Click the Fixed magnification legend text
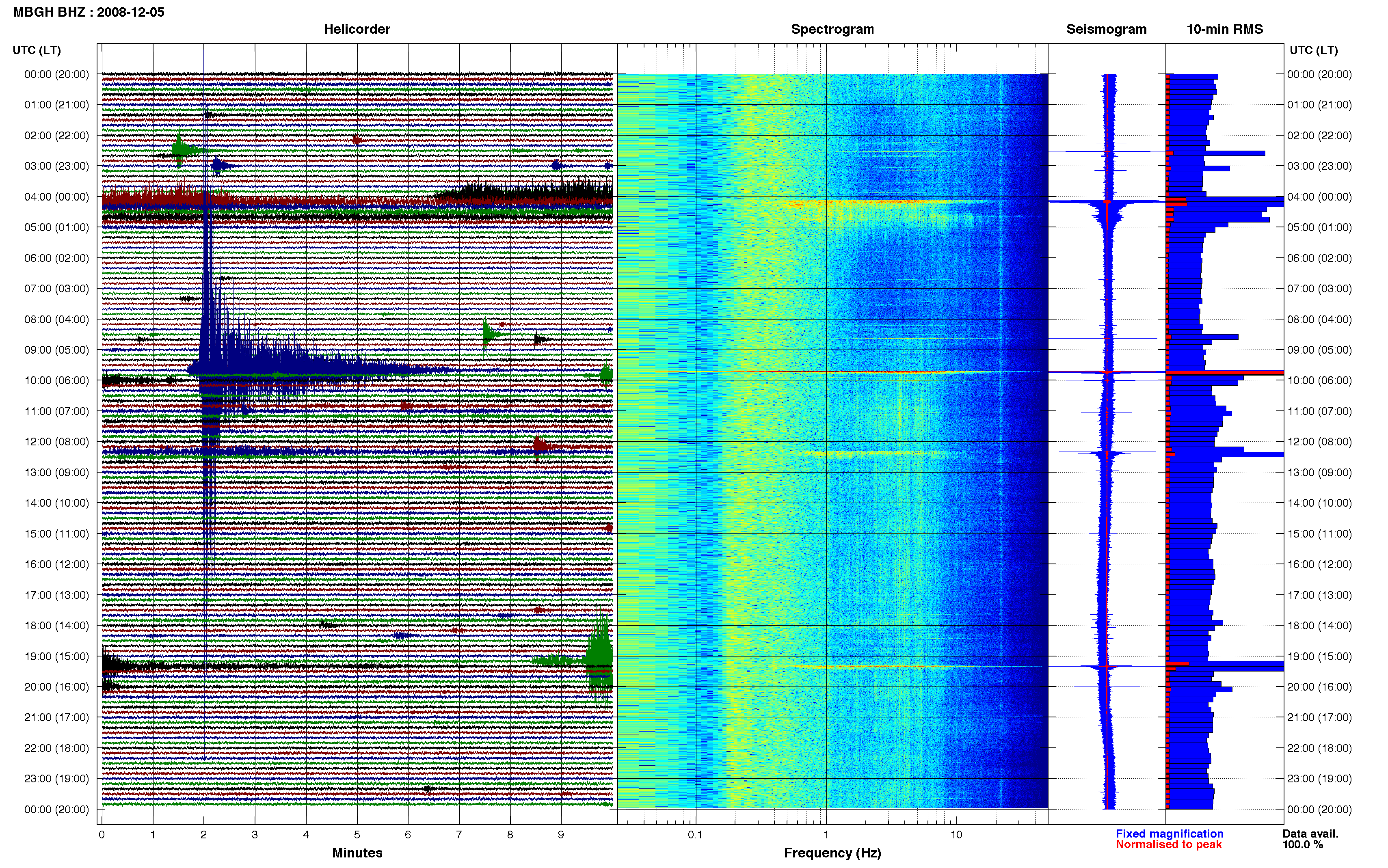This screenshot has width=1388, height=868. coord(1169,833)
